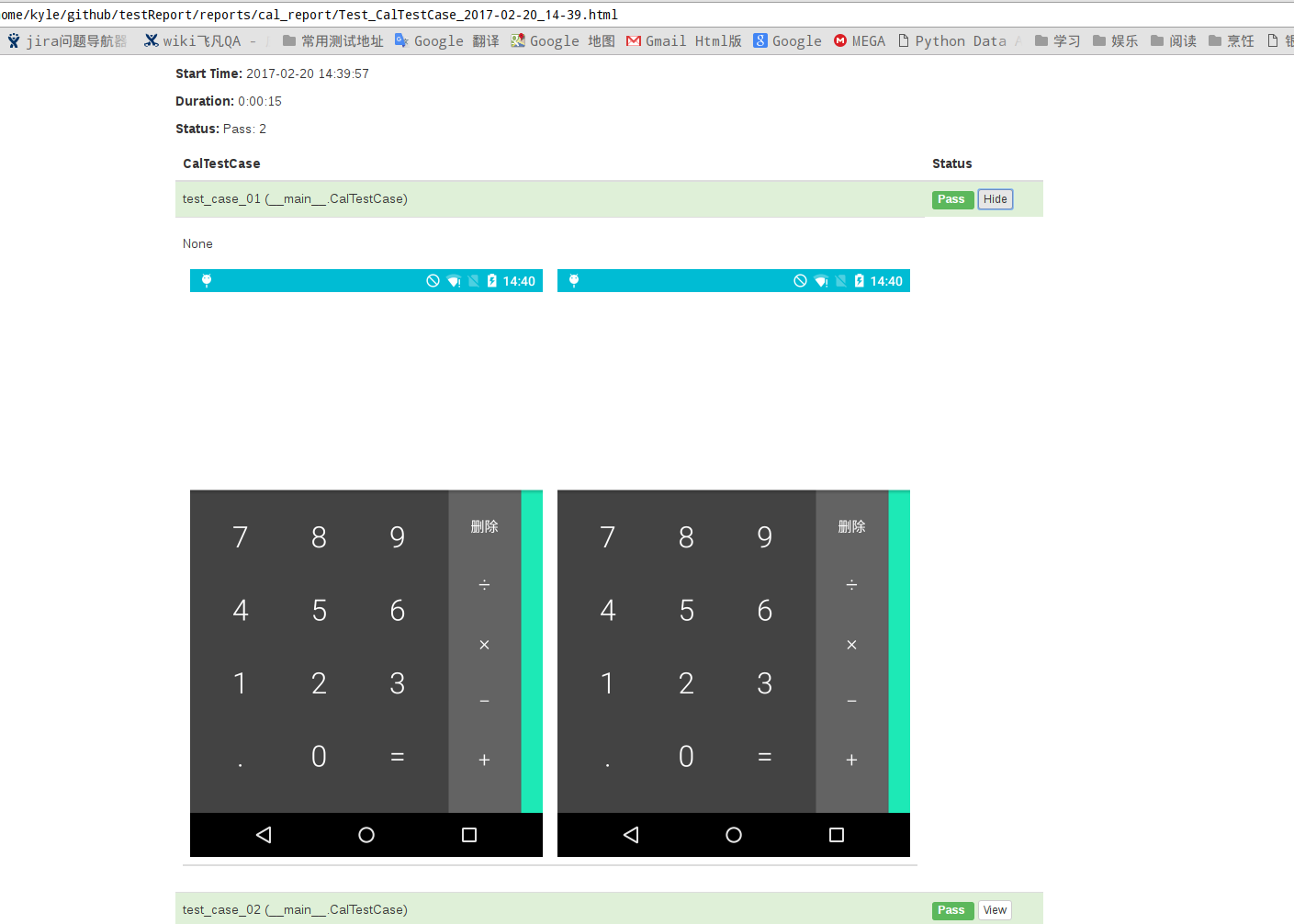Click the URL path in the address bar

(309, 15)
